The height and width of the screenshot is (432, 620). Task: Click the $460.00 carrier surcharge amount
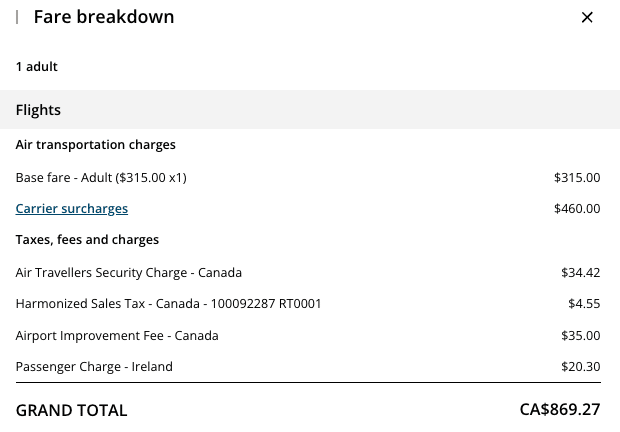coord(577,209)
